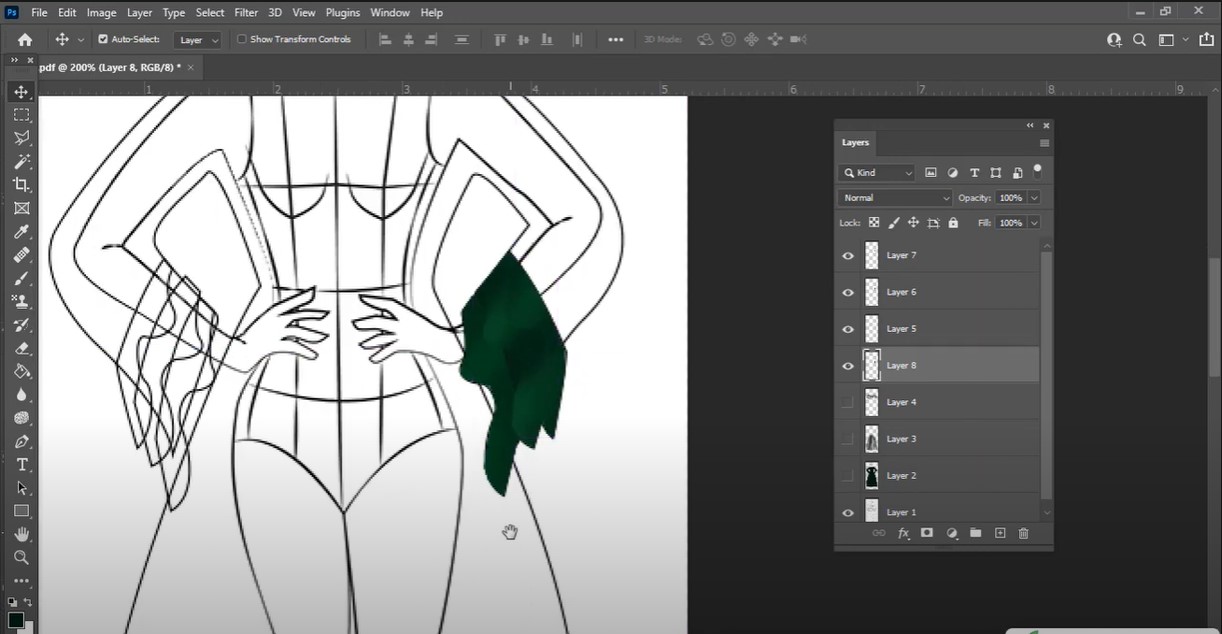
Task: Delete layer using trash icon
Action: [1023, 534]
